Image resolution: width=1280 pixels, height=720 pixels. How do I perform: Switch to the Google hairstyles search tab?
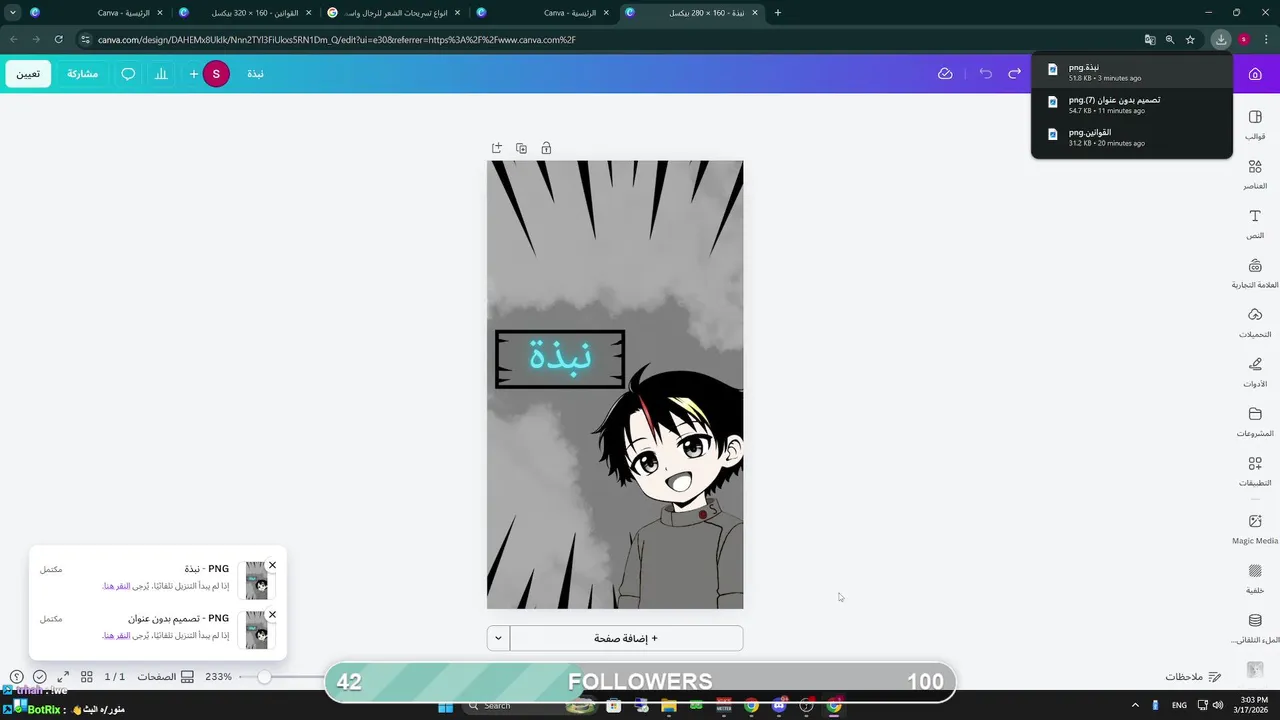(x=395, y=13)
